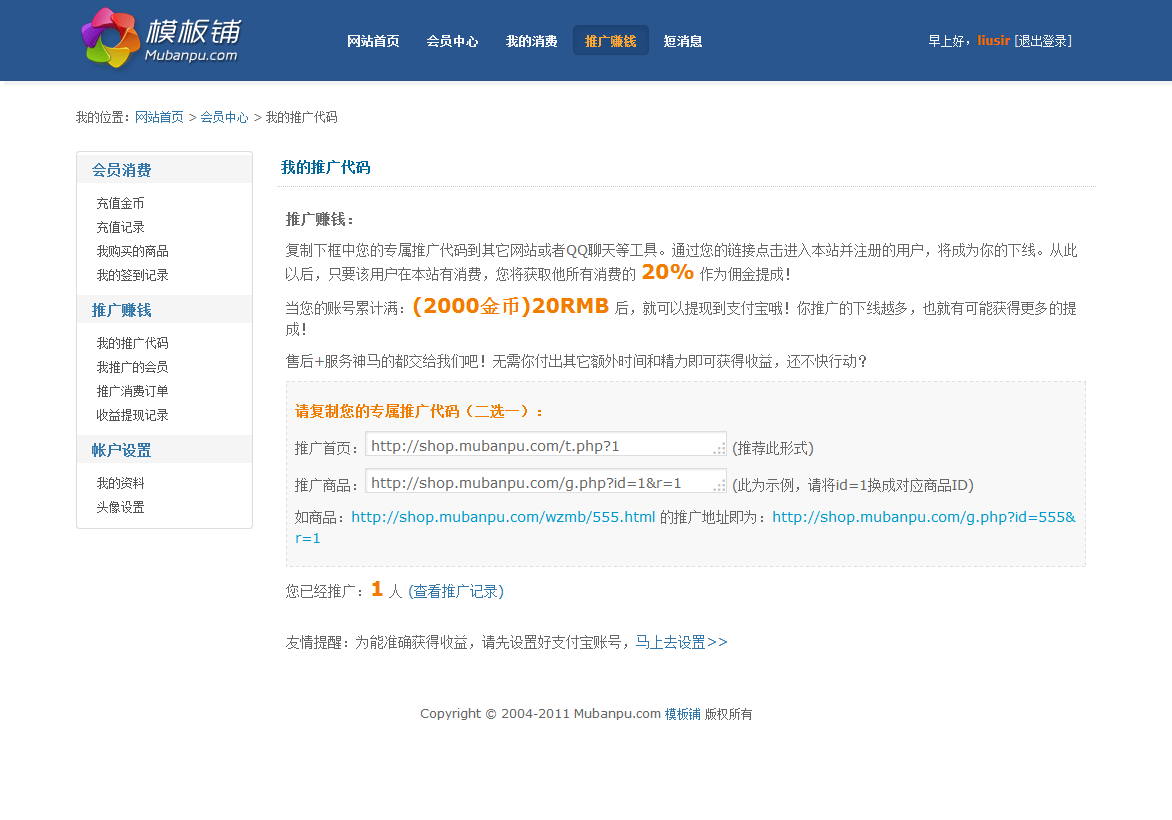The width and height of the screenshot is (1172, 820).
Task: Click the username liusir link
Action: pyautogui.click(x=993, y=41)
